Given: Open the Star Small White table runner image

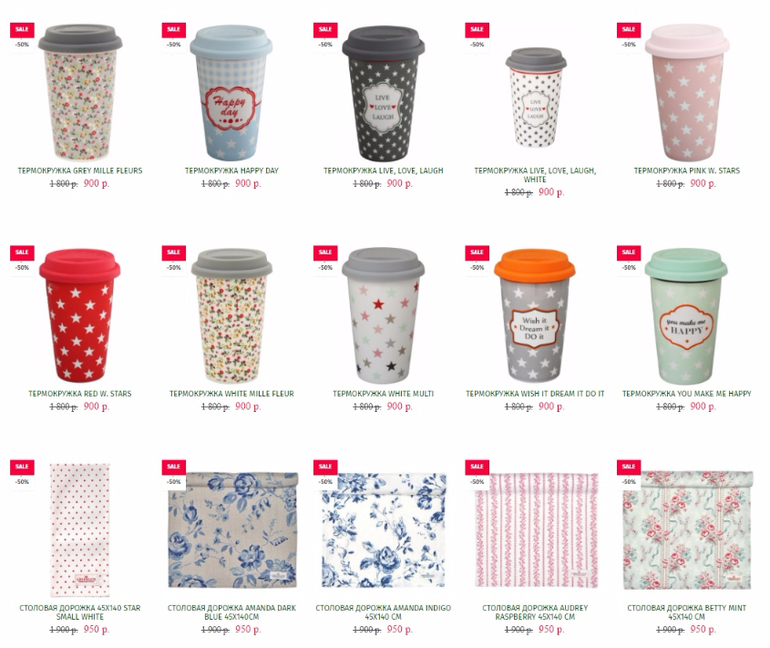Looking at the screenshot, I should point(80,529).
